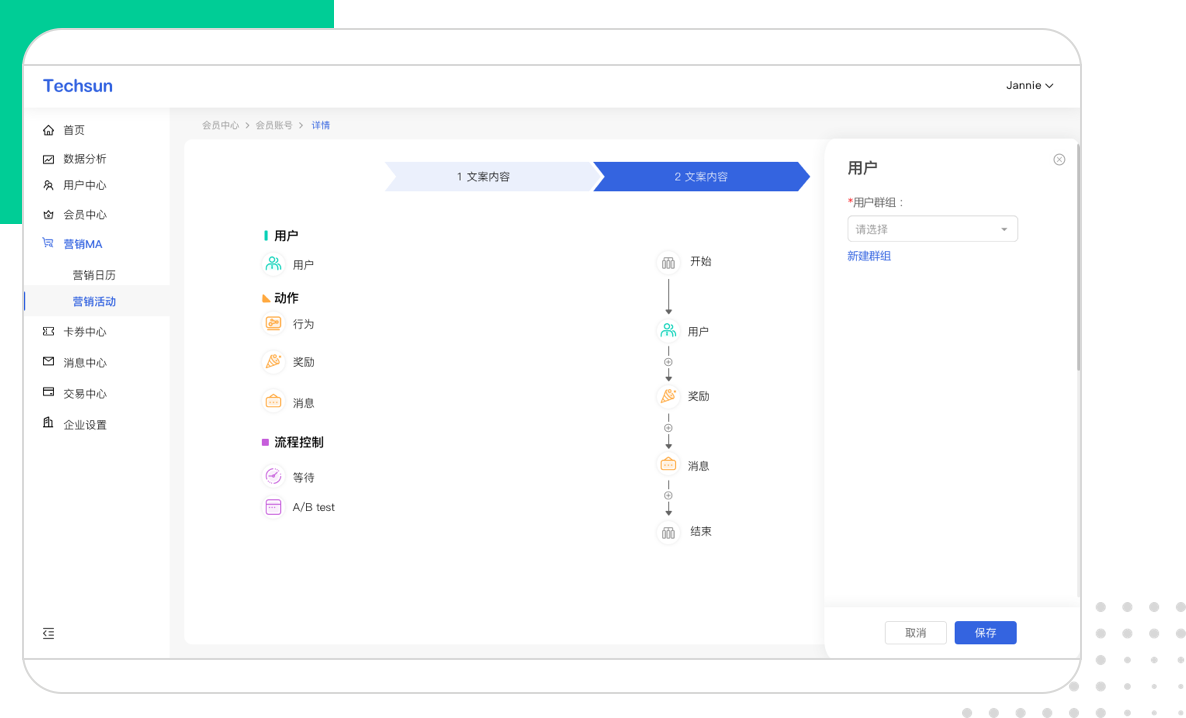The width and height of the screenshot is (1186, 718).
Task: Select the A/B test icon
Action: tap(273, 507)
